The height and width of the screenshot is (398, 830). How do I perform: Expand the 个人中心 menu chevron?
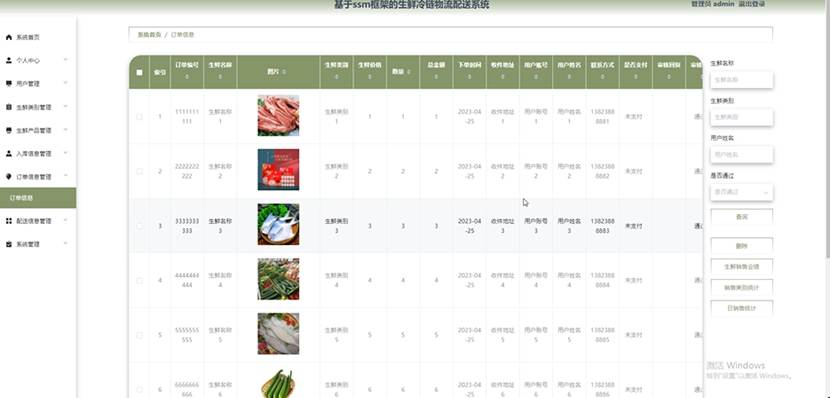point(66,60)
